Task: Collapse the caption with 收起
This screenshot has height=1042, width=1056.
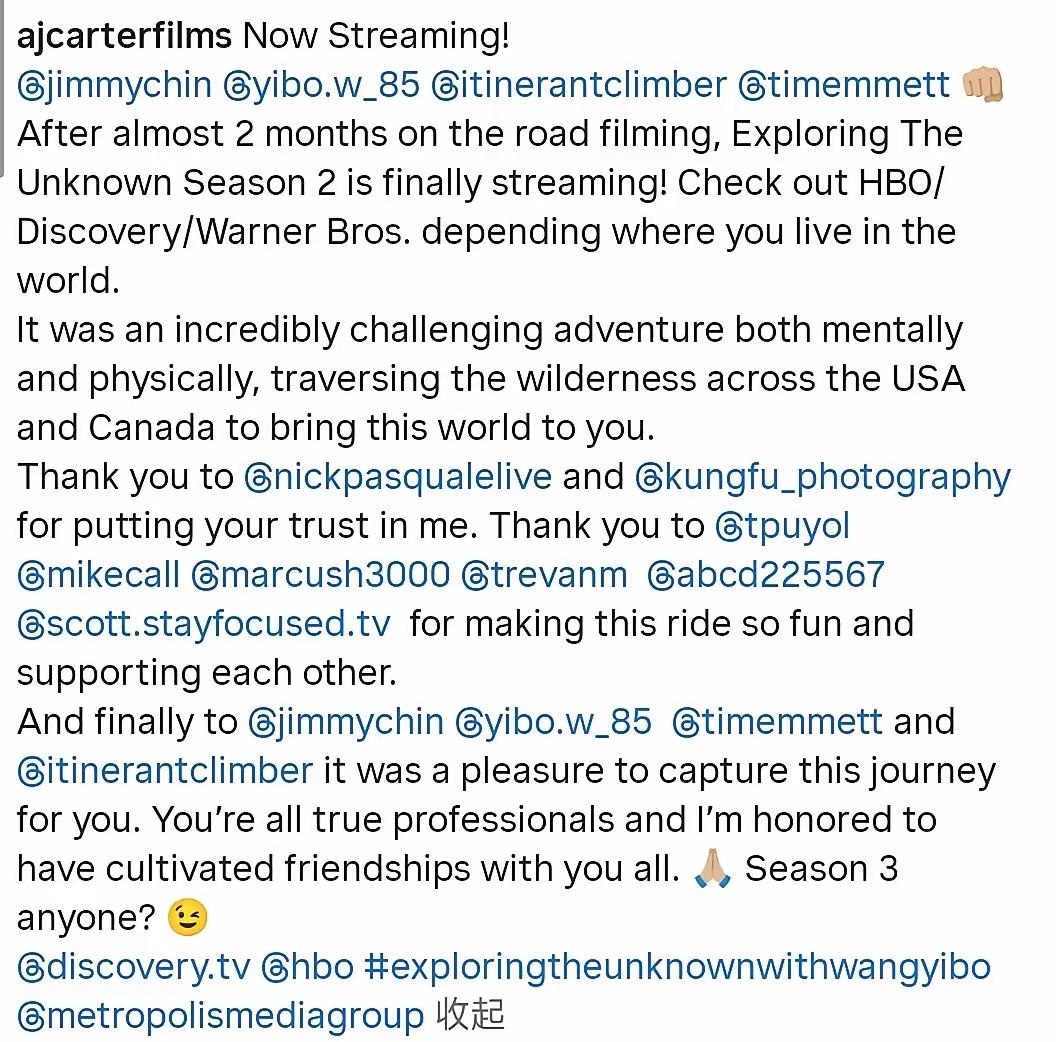Action: tap(470, 1015)
